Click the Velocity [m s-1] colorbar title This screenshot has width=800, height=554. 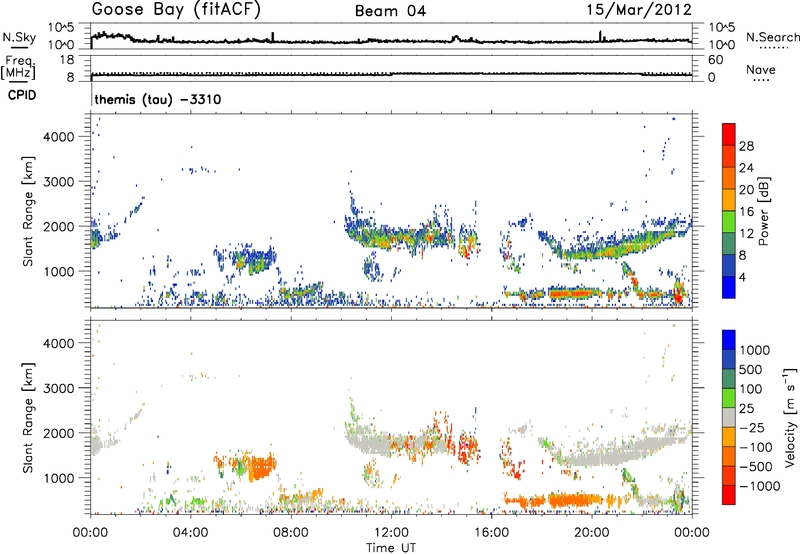pyautogui.click(x=790, y=417)
